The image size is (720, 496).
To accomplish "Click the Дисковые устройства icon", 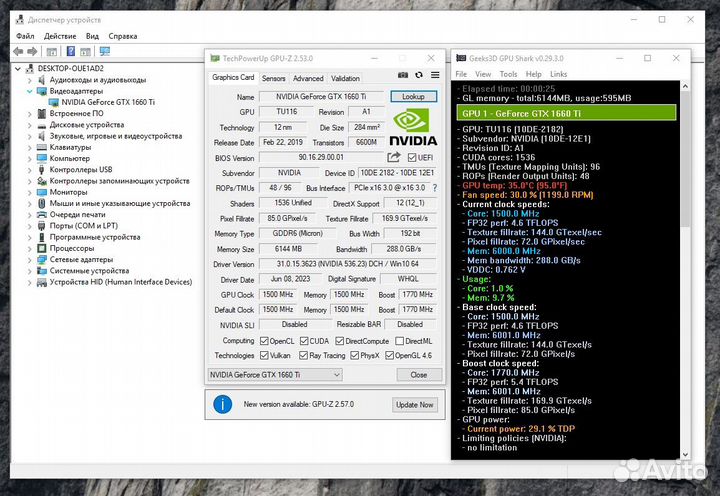I will [x=42, y=125].
